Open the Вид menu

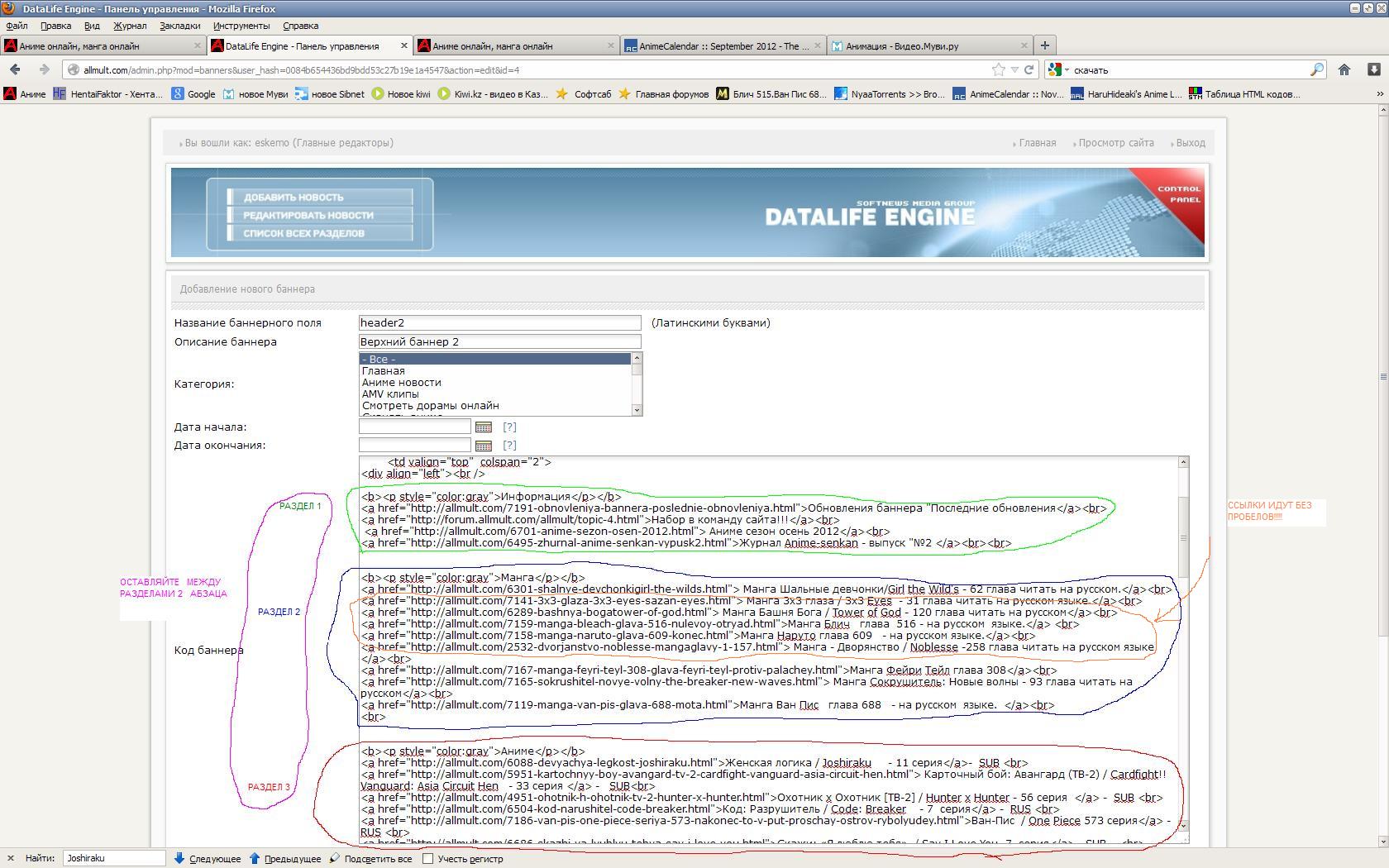click(92, 26)
